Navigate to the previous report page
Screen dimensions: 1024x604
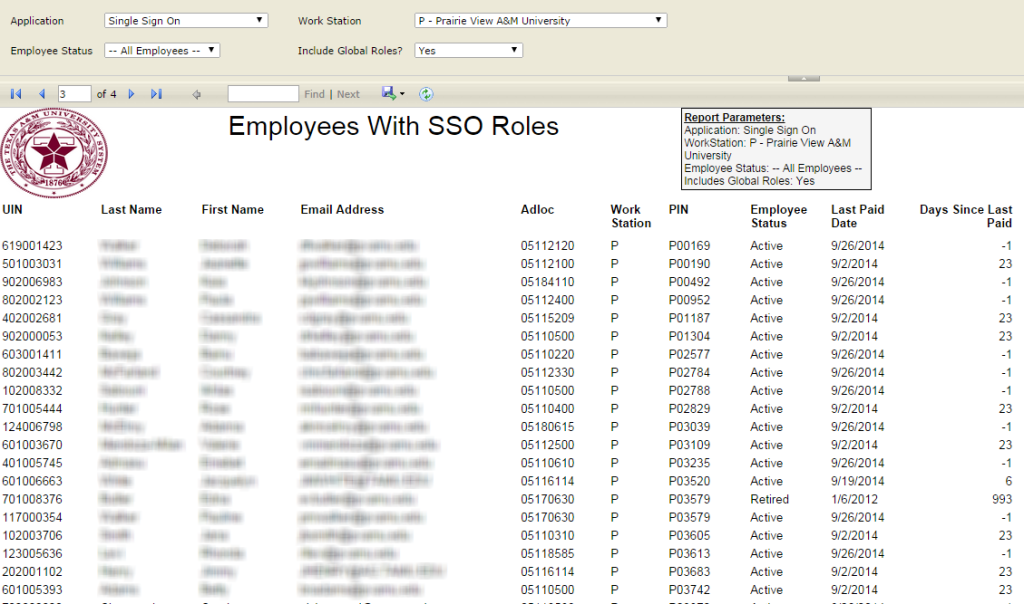click(40, 93)
